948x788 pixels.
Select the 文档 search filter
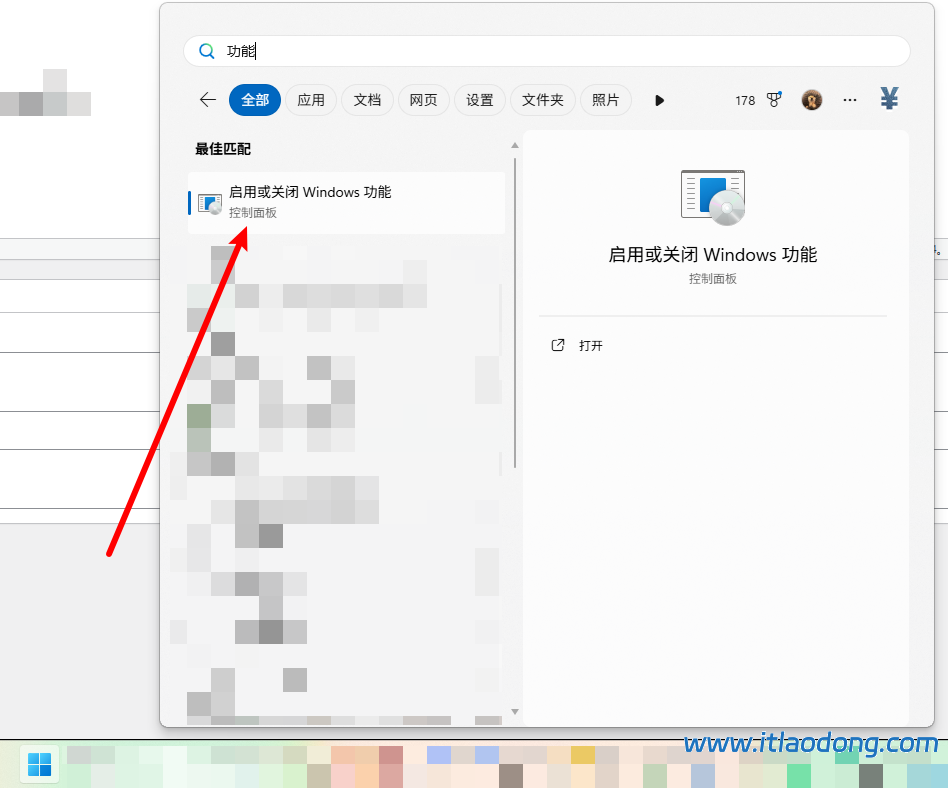click(x=367, y=100)
